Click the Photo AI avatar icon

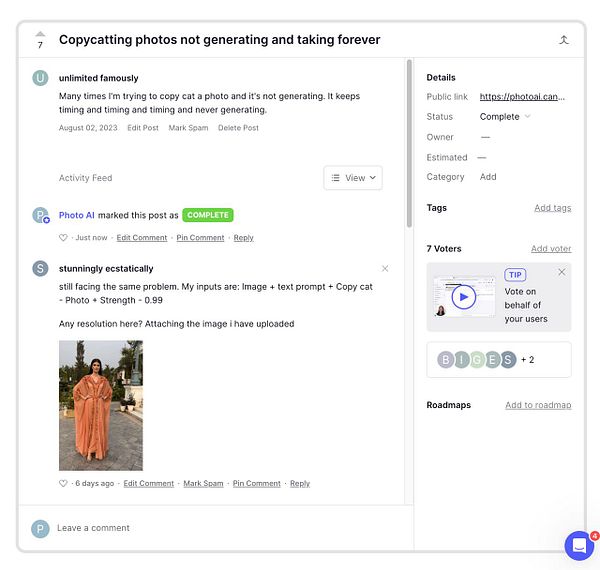(41, 215)
